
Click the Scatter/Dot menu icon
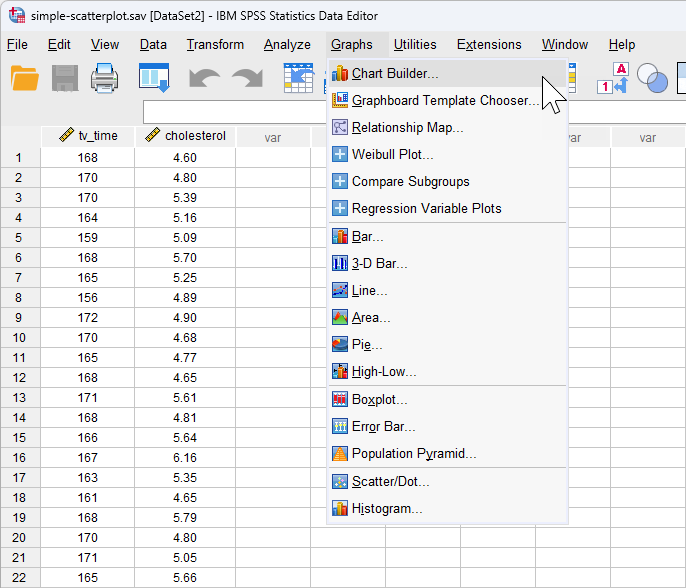coord(340,482)
